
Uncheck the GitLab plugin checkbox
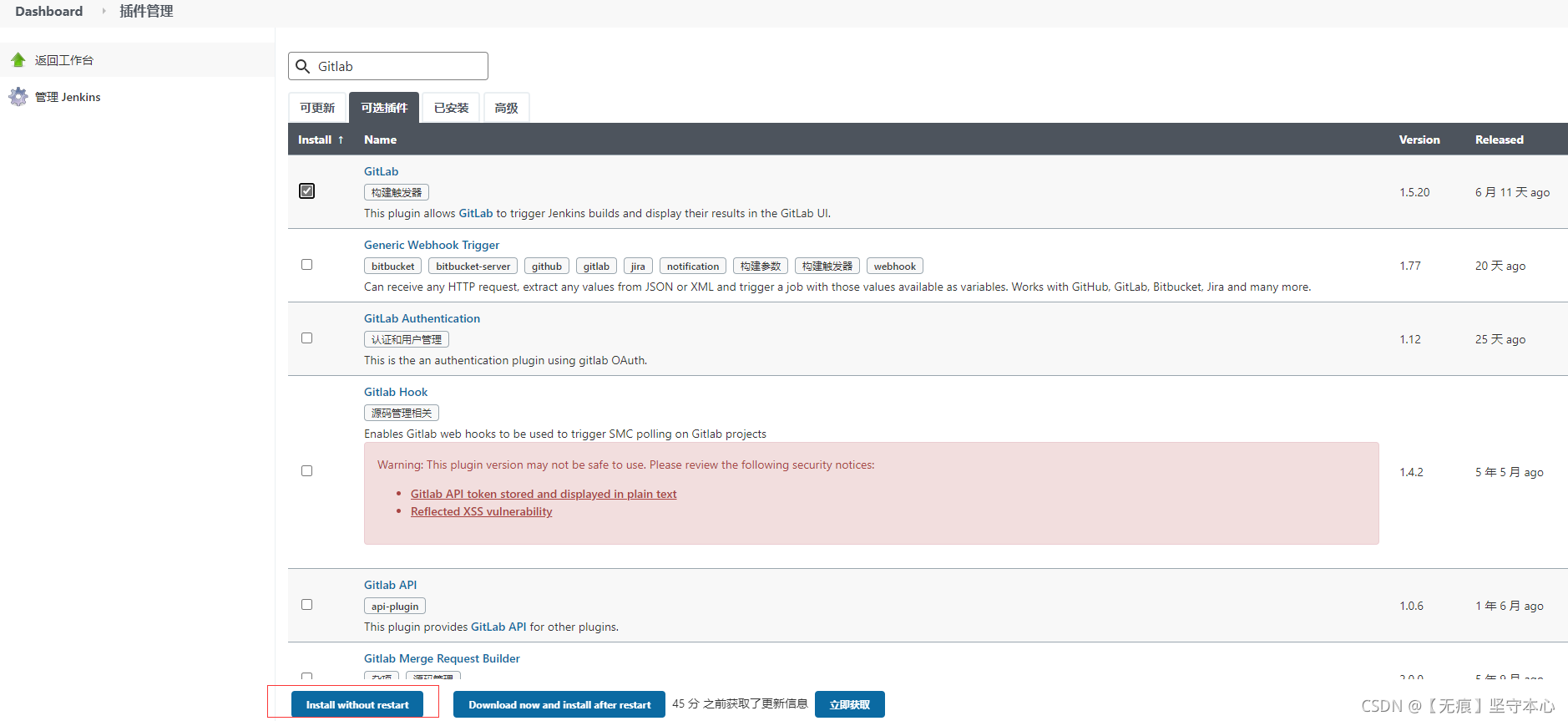click(x=307, y=191)
